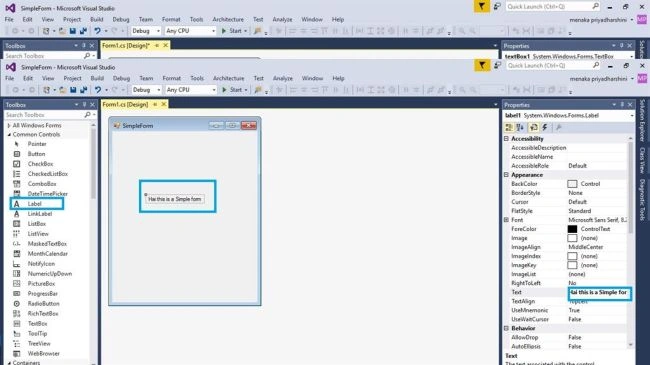650x365 pixels.
Task: Click Find in Files icon in front toolbar
Action: point(258,90)
